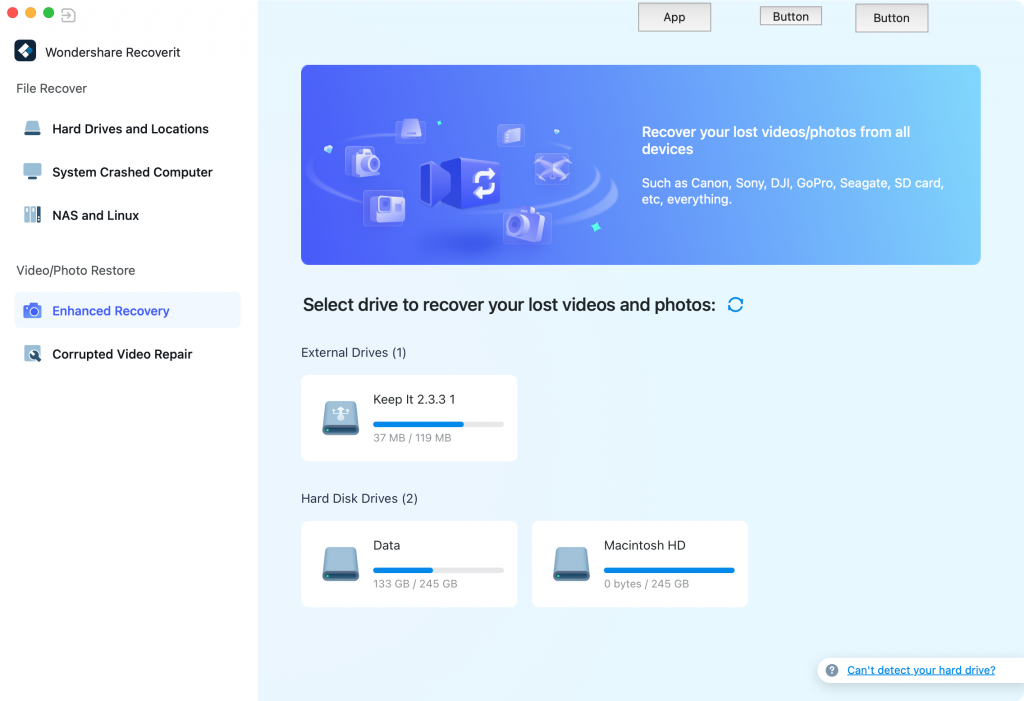Click the Keep It external drive icon
Viewport: 1024px width, 701px height.
click(x=340, y=417)
